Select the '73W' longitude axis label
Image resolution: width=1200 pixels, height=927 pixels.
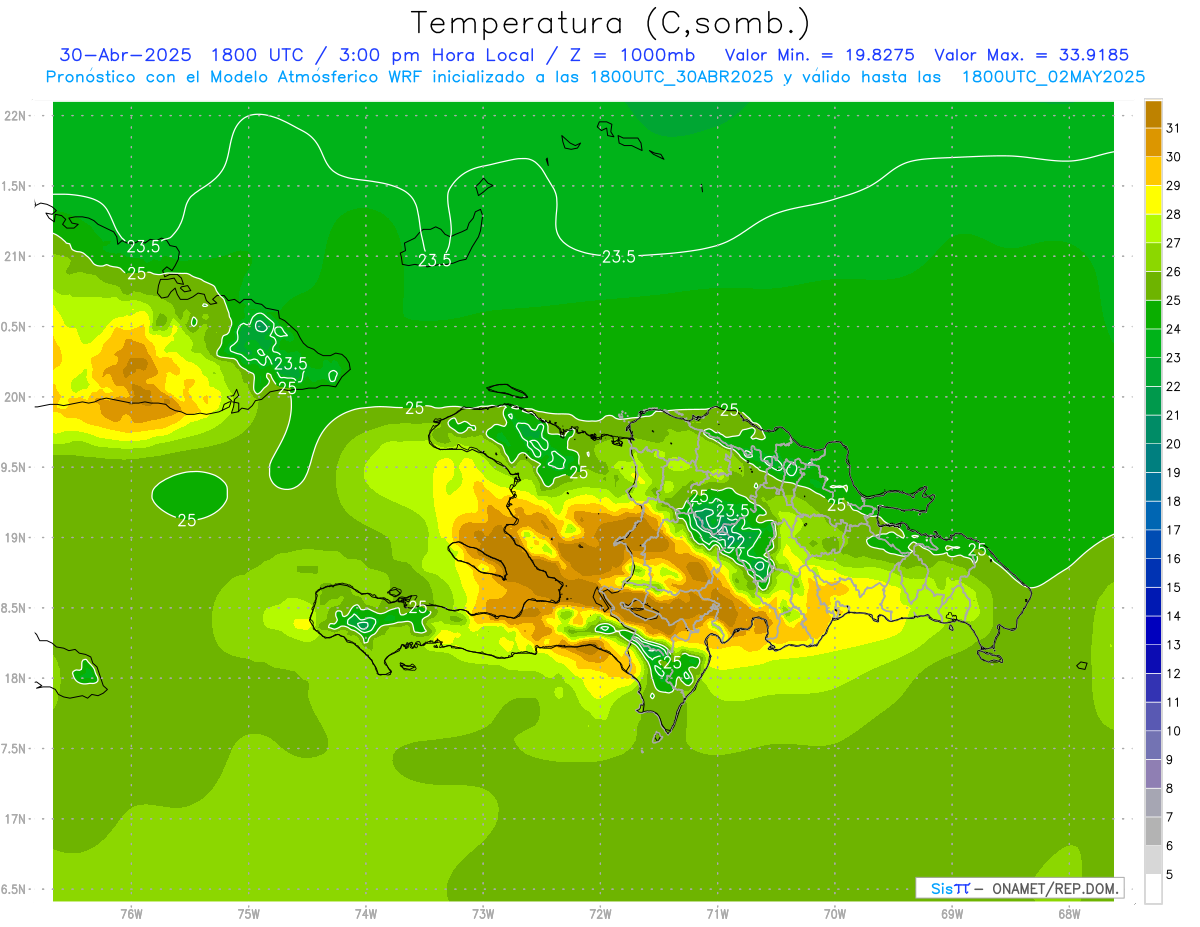click(x=483, y=914)
